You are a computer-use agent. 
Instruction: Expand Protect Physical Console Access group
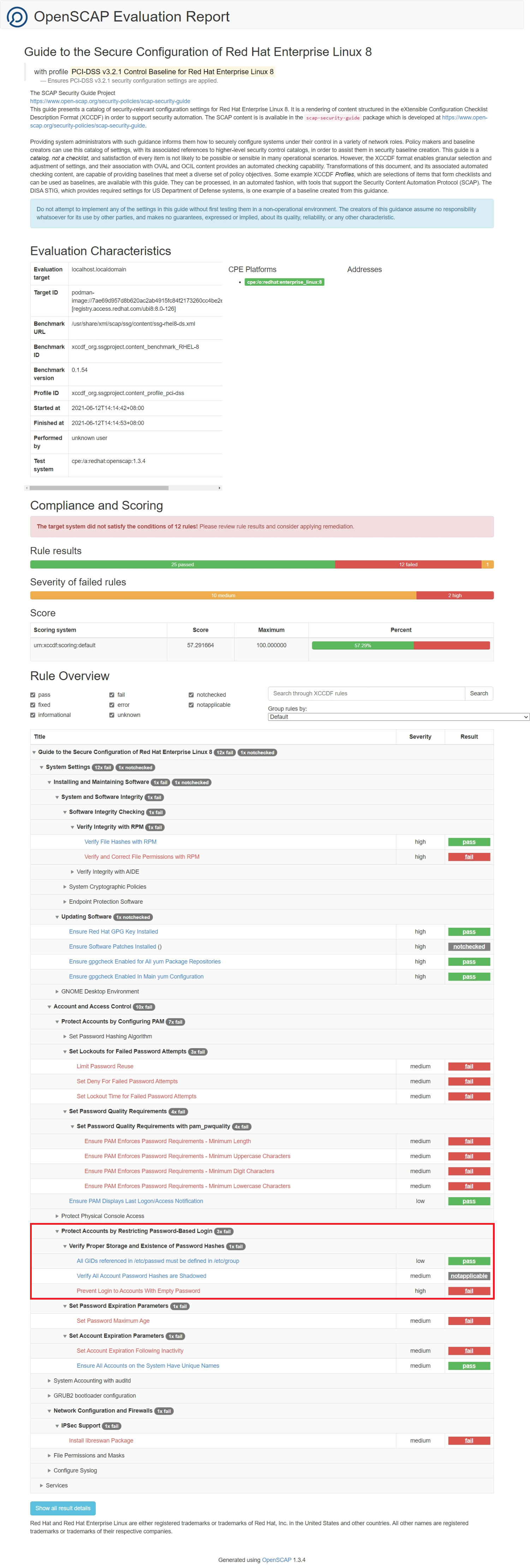(57, 1216)
